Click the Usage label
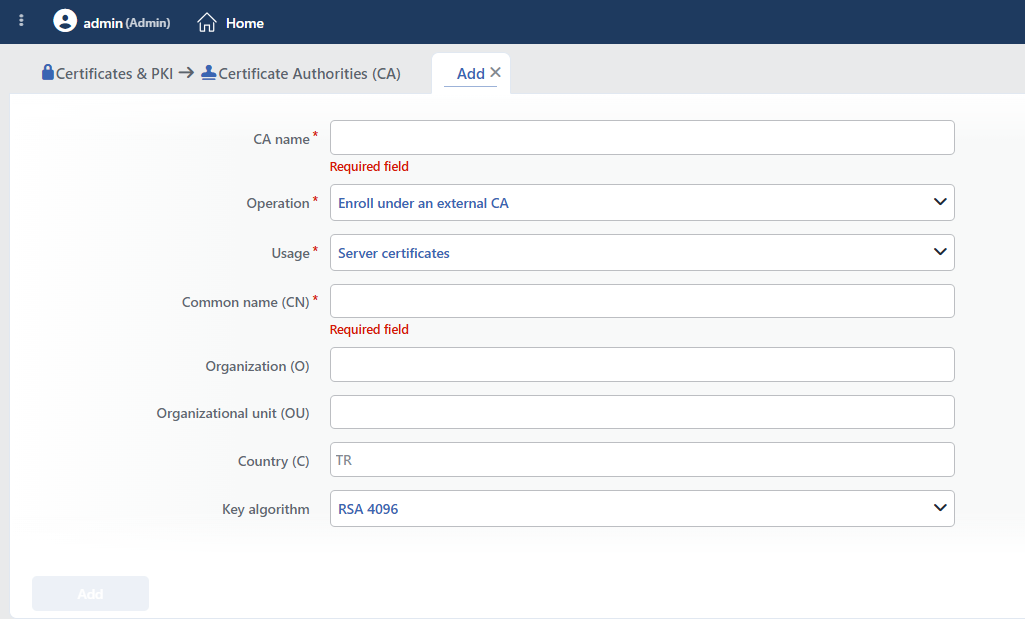The image size is (1025, 619). [x=290, y=253]
